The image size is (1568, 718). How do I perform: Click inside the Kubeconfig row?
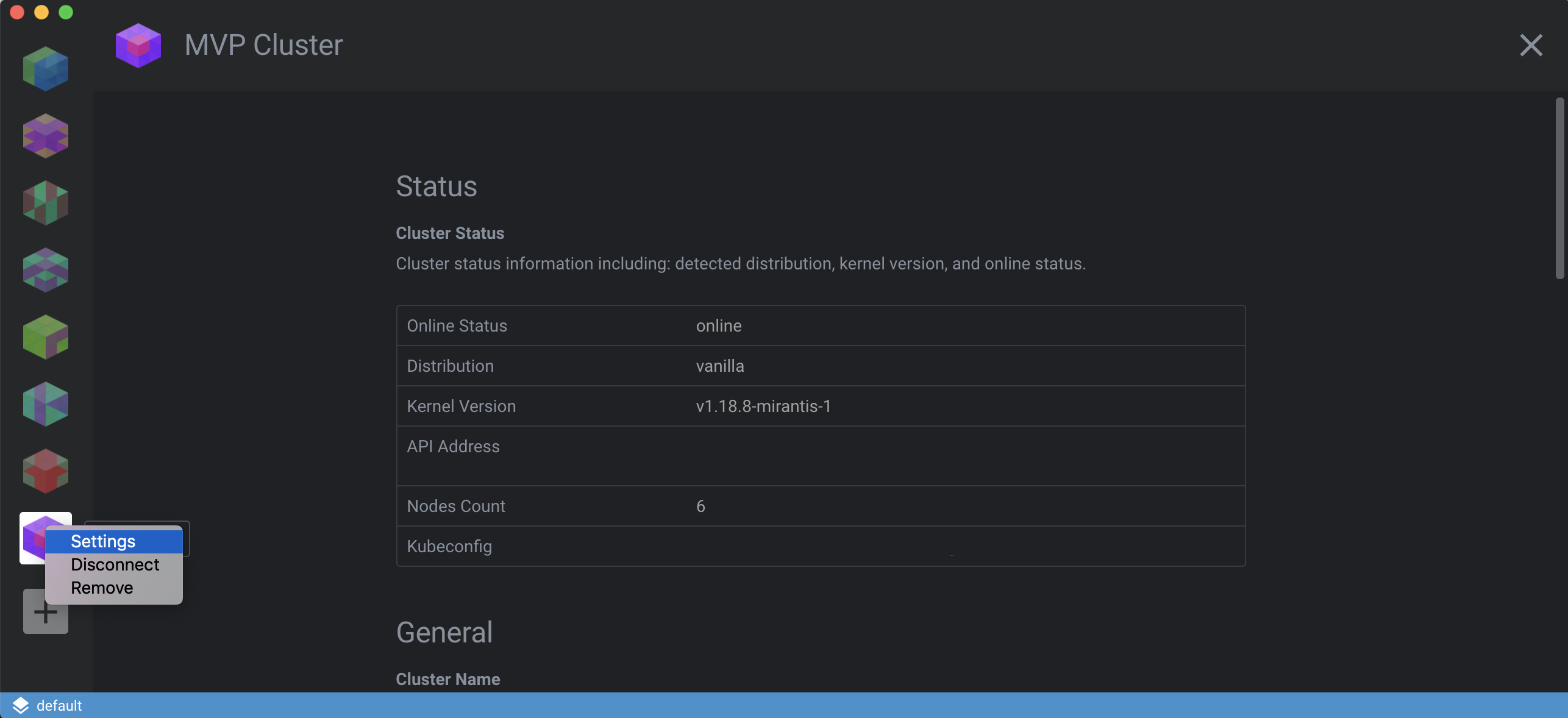click(x=853, y=547)
